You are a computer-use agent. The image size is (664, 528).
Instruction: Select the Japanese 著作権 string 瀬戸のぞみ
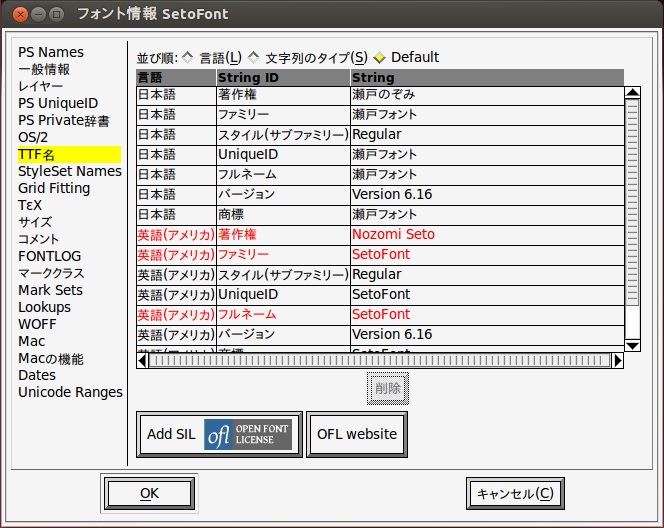[487, 94]
